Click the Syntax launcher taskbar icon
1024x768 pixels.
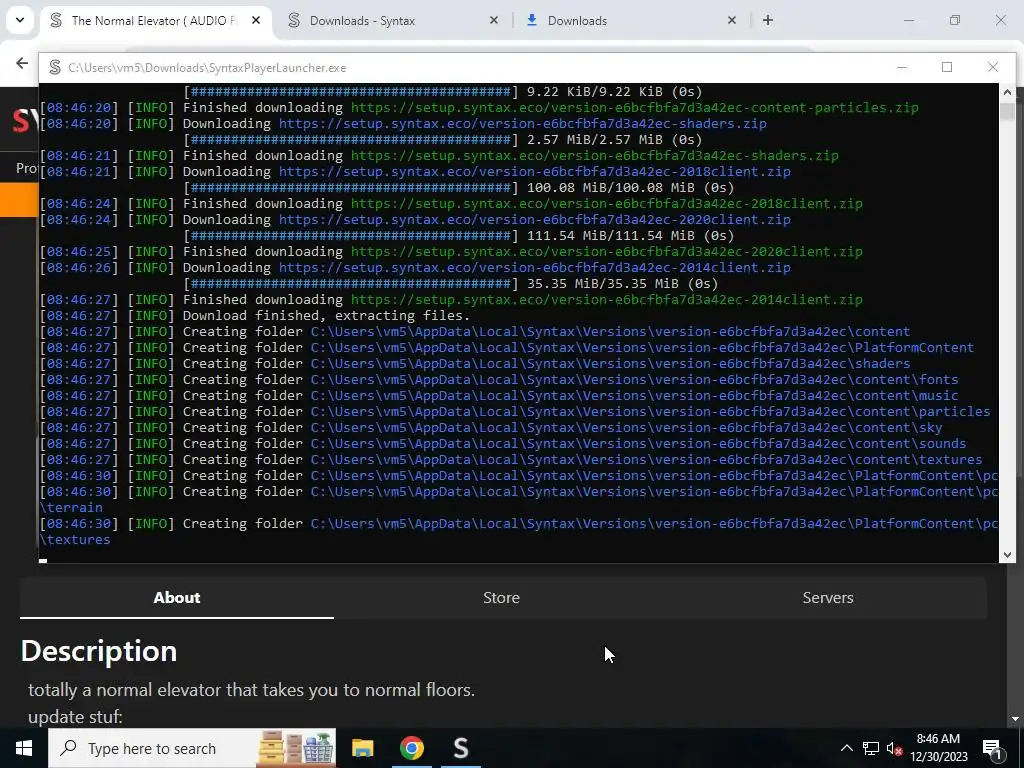pos(461,748)
